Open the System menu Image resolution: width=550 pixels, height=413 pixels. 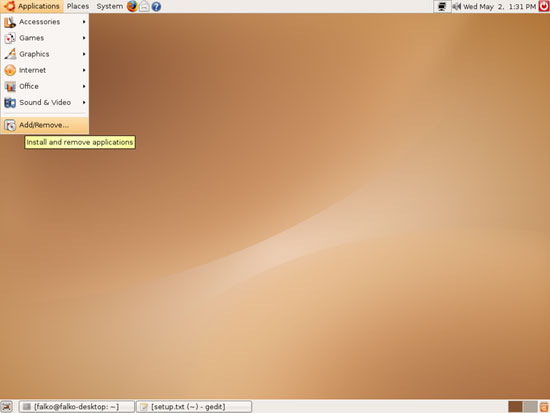click(110, 6)
